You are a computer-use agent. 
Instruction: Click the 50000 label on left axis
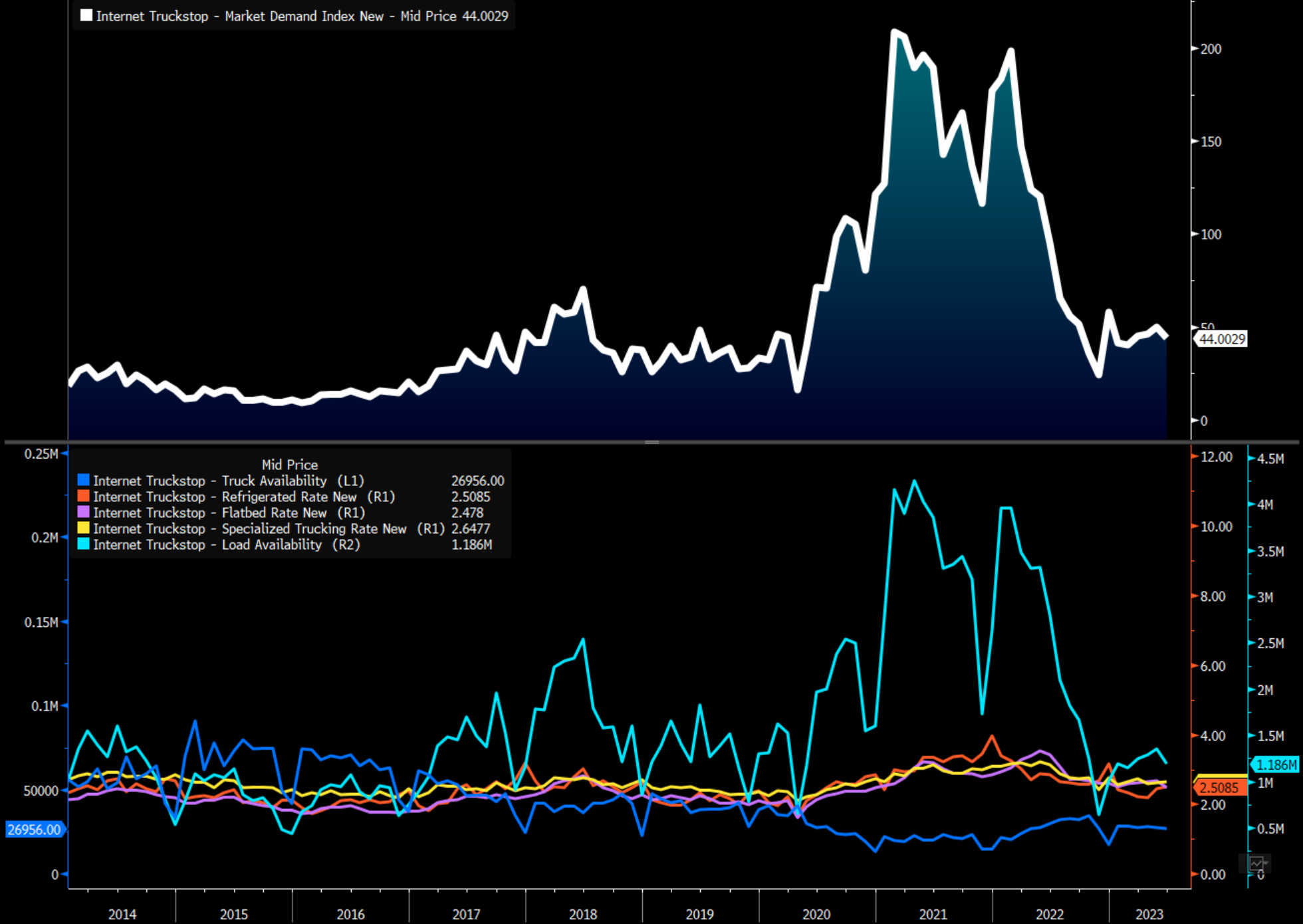tap(41, 791)
